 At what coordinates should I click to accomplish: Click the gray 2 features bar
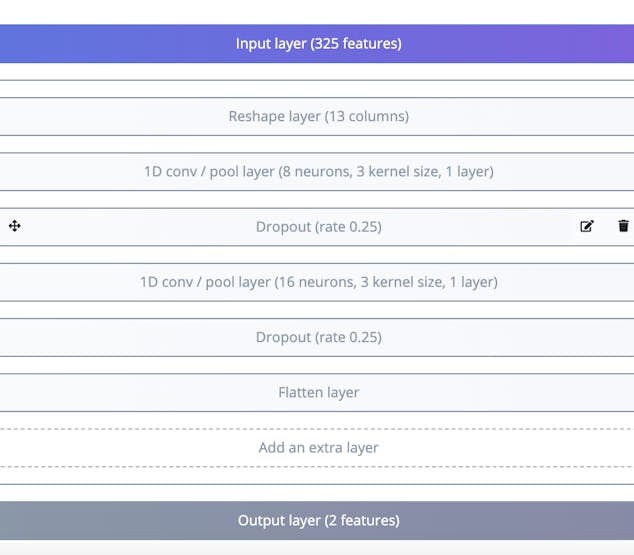318,520
